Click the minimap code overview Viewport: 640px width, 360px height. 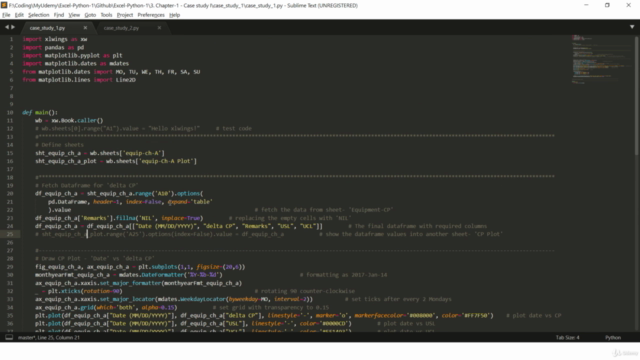click(x=600, y=60)
